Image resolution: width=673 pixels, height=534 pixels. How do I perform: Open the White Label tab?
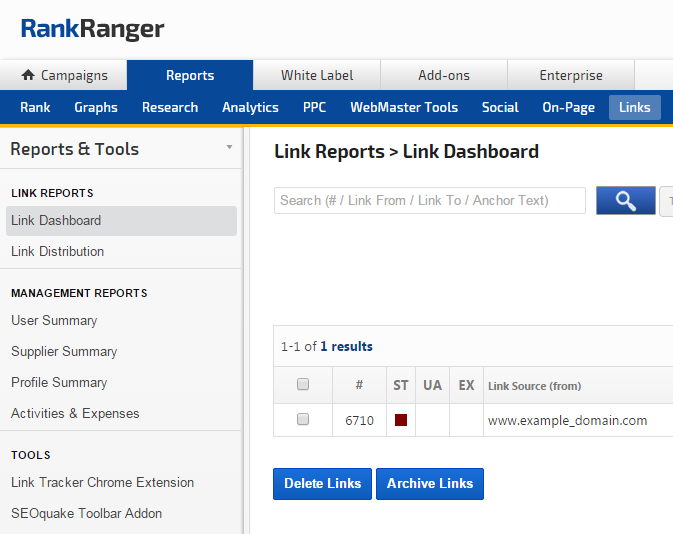point(316,75)
